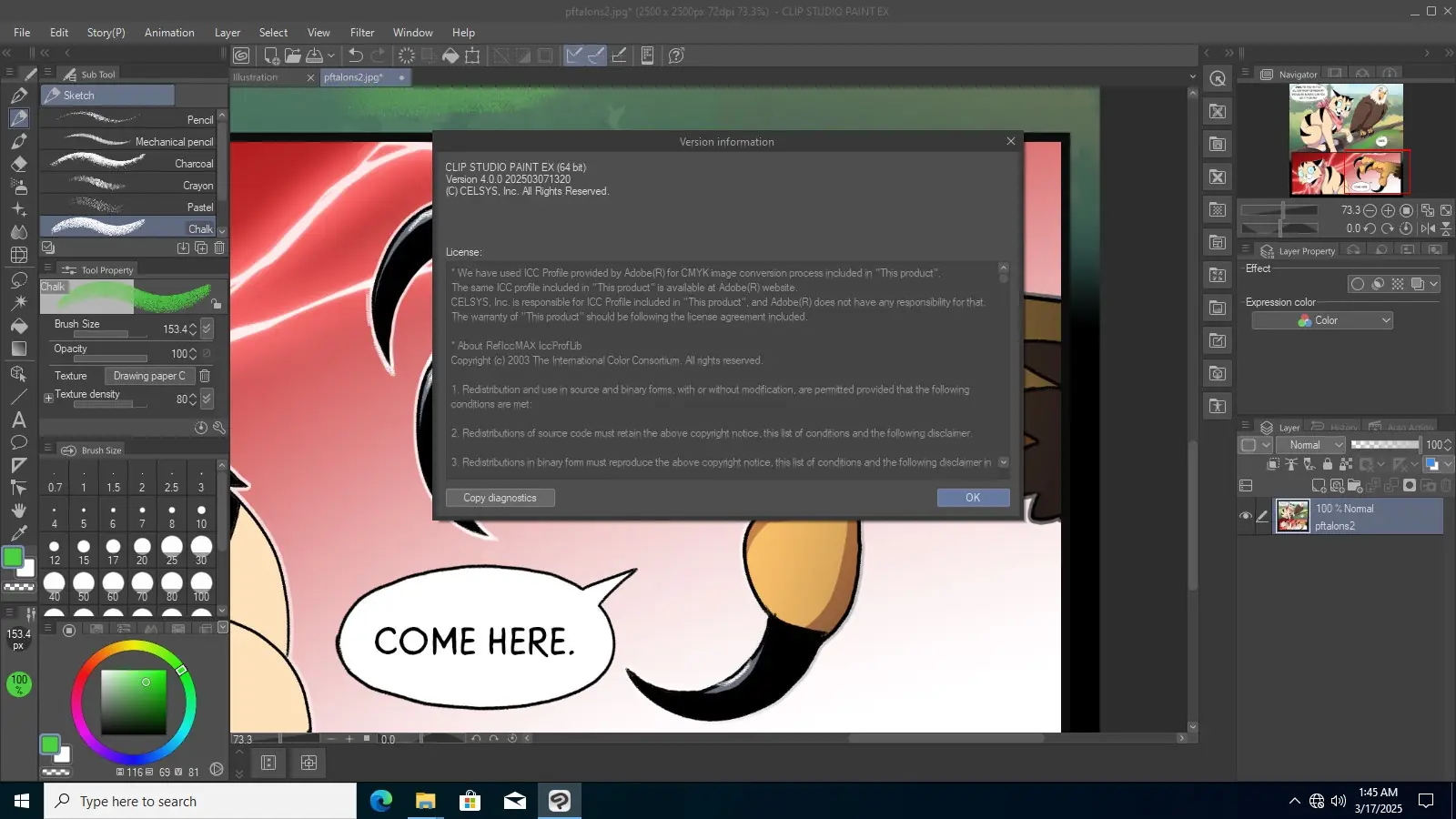The width and height of the screenshot is (1456, 819).
Task: Open the Layer menu
Action: point(227,33)
